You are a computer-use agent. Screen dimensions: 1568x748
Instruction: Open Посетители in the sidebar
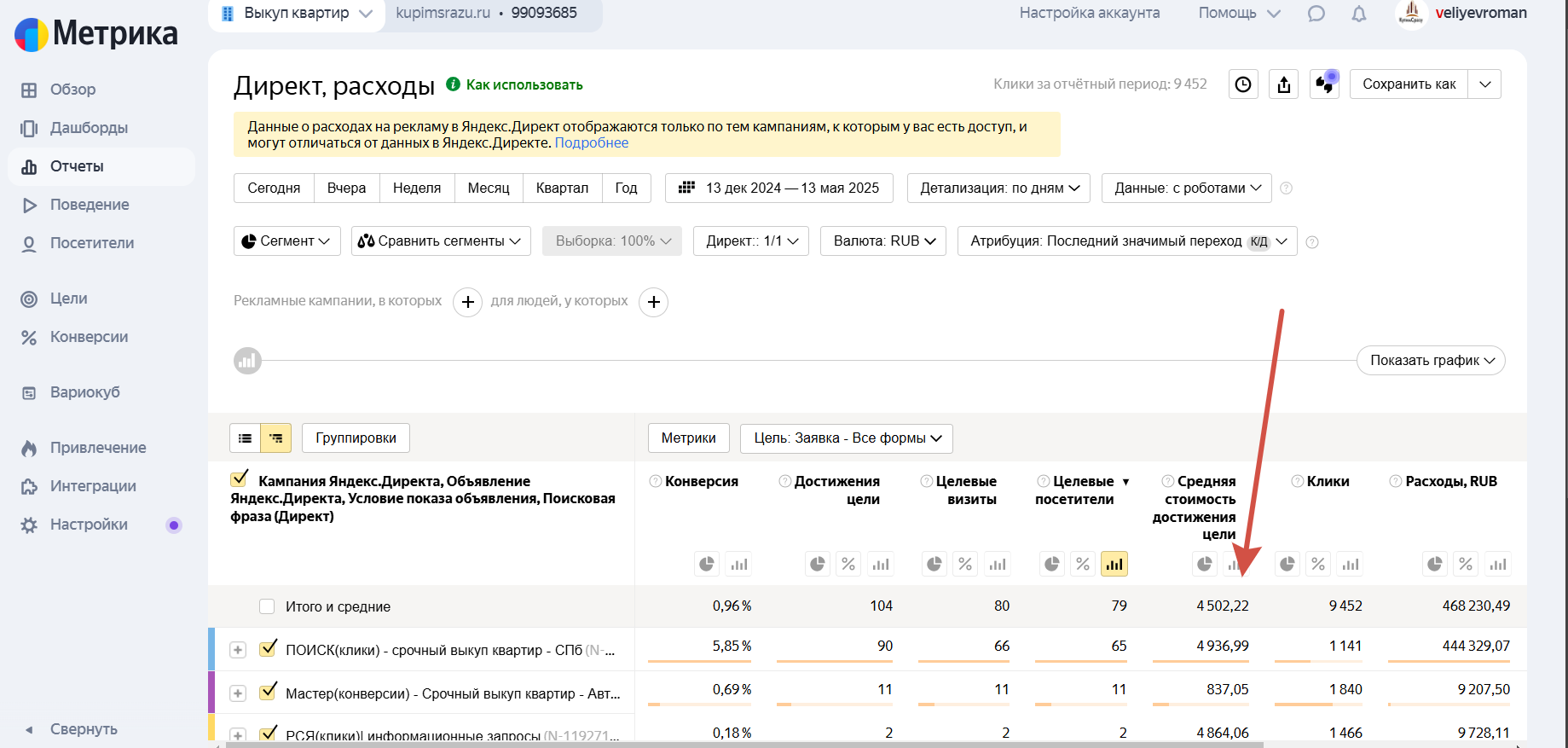[91, 243]
